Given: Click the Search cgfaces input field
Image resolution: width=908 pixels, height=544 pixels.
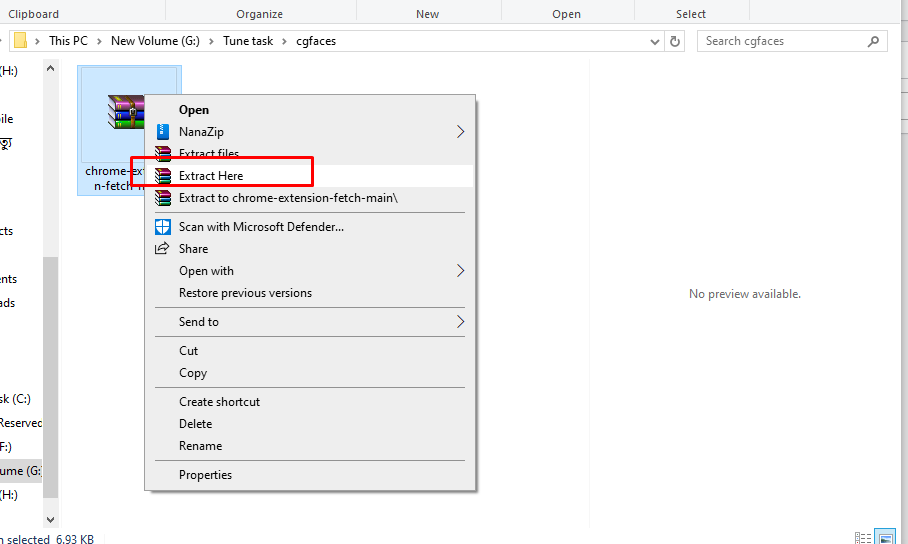Looking at the screenshot, I should coord(780,41).
